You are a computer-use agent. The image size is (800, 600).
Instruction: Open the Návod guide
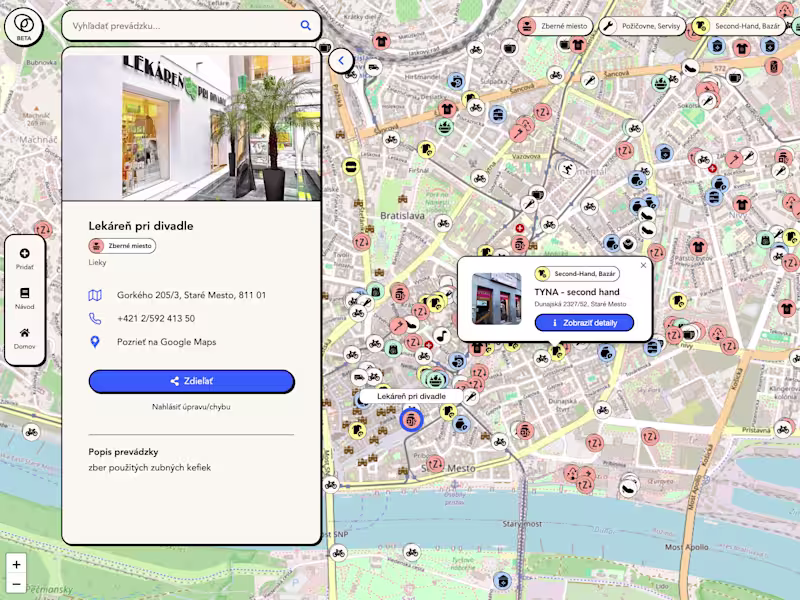coord(24,298)
